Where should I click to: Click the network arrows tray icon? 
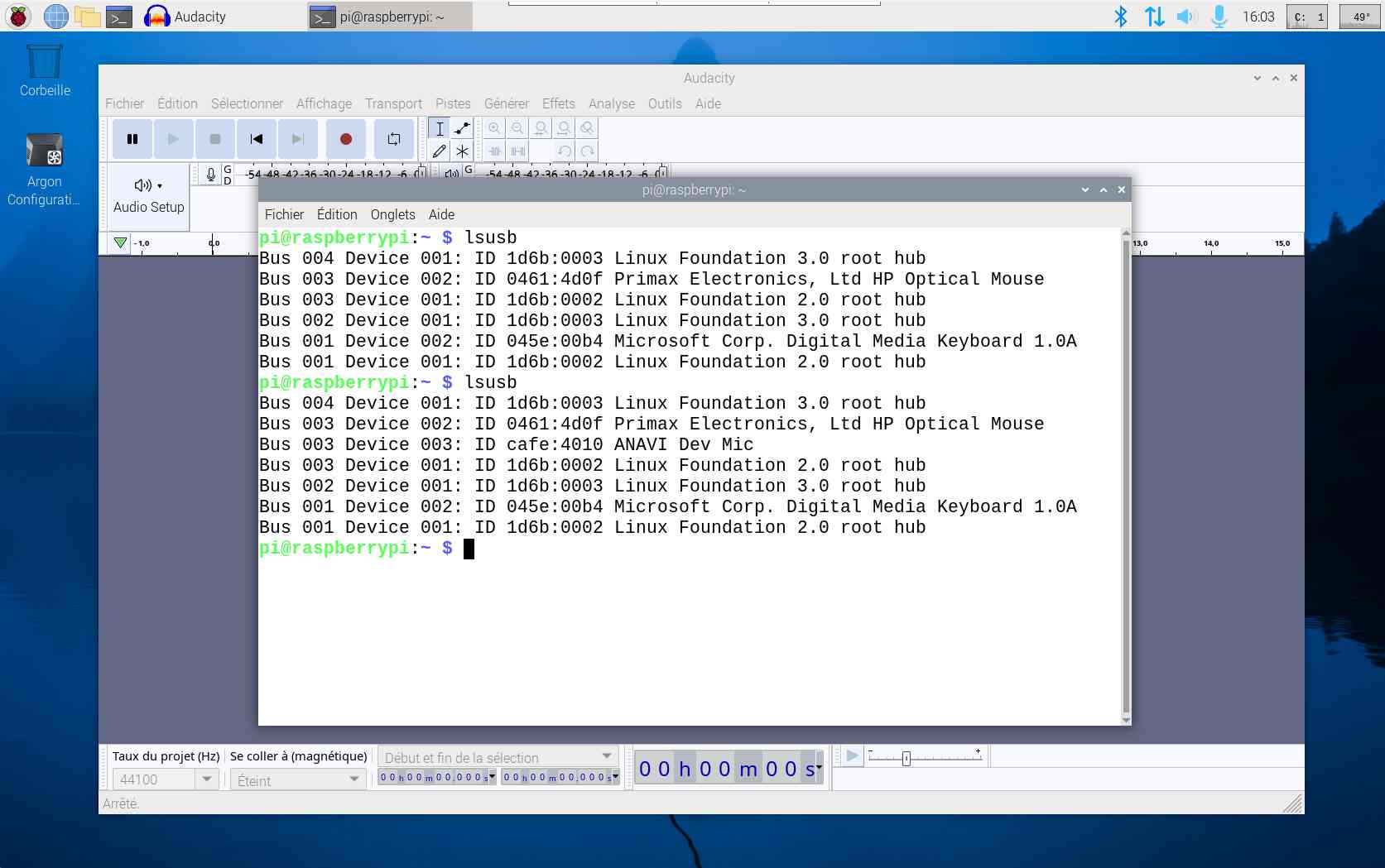click(1154, 16)
